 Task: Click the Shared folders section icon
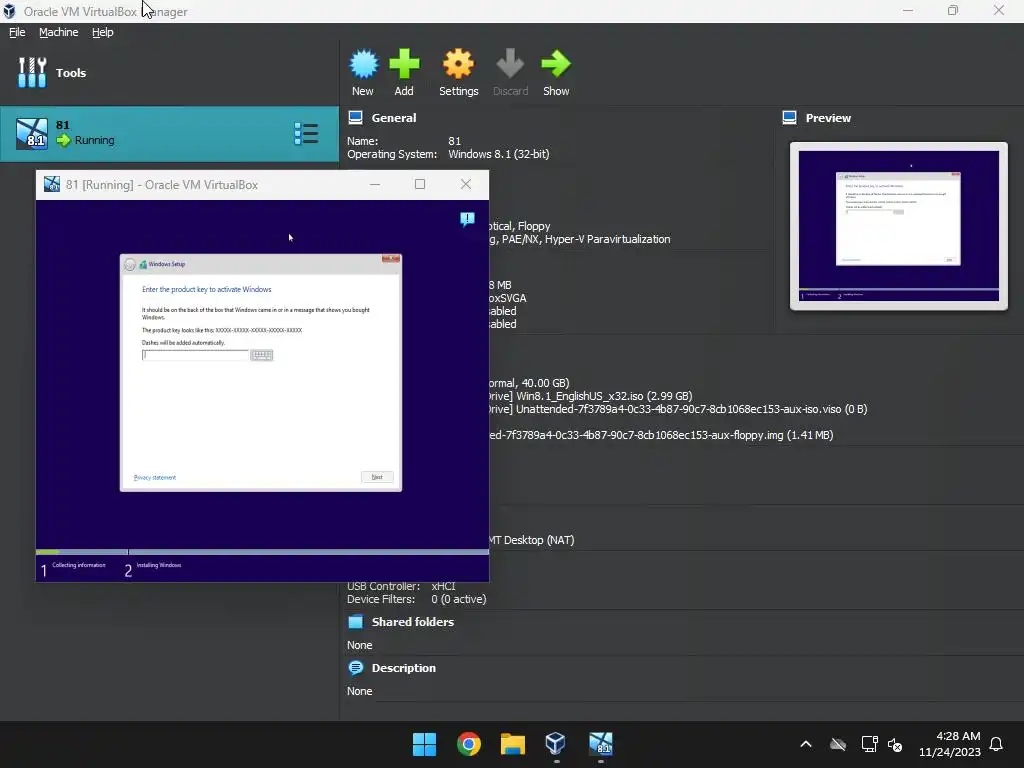[x=355, y=622]
